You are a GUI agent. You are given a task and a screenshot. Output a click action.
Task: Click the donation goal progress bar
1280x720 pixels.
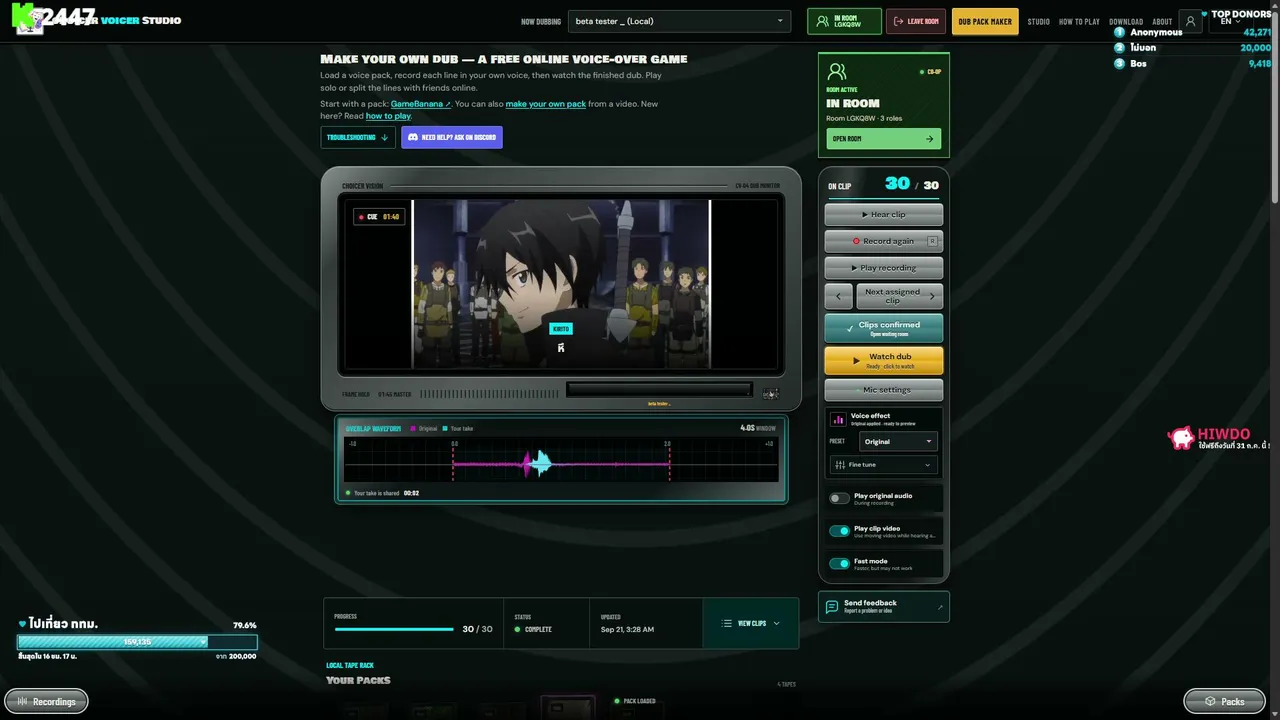pos(137,642)
